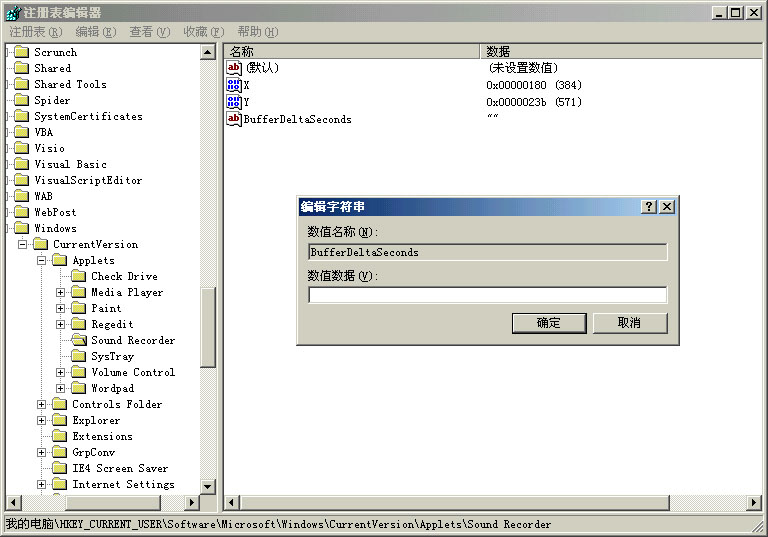This screenshot has height=537, width=768.
Task: Cancel with the 取消 button
Action: 630,323
